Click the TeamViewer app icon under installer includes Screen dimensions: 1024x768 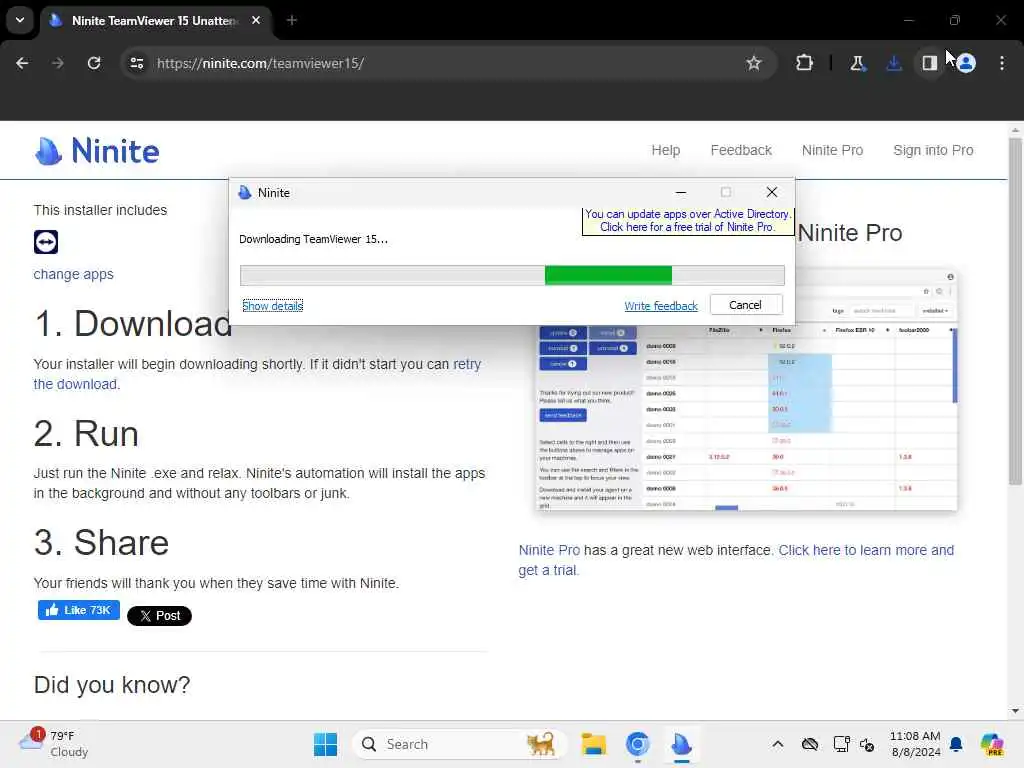point(46,242)
